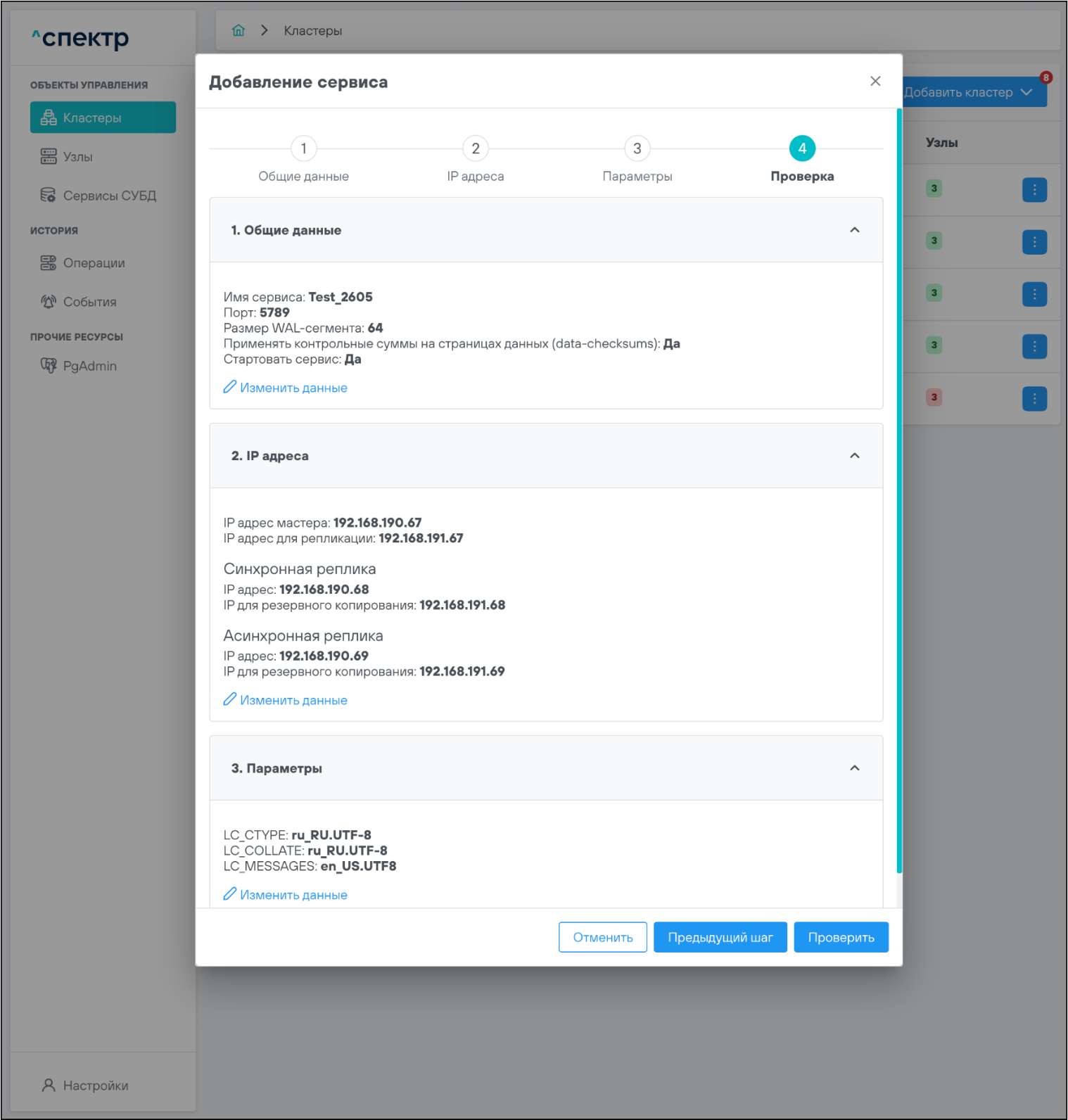Go to Сервисы СУБД database icon
1068x1120 pixels.
point(49,195)
